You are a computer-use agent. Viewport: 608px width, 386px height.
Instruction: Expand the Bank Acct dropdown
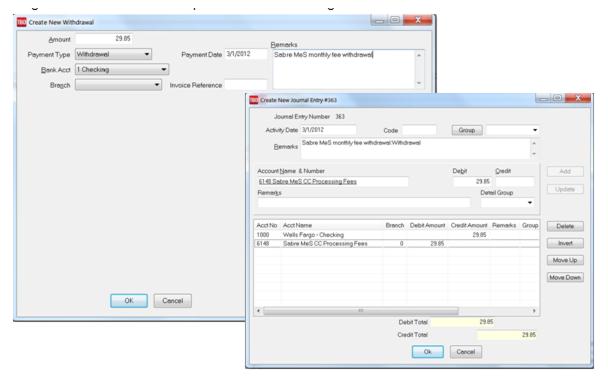tap(122, 69)
